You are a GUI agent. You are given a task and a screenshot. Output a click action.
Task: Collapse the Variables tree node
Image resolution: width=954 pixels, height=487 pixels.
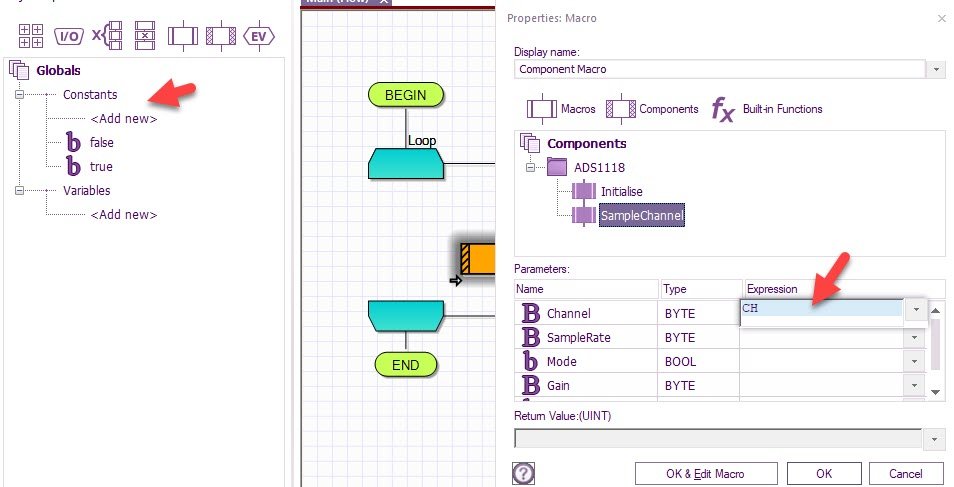click(x=18, y=191)
